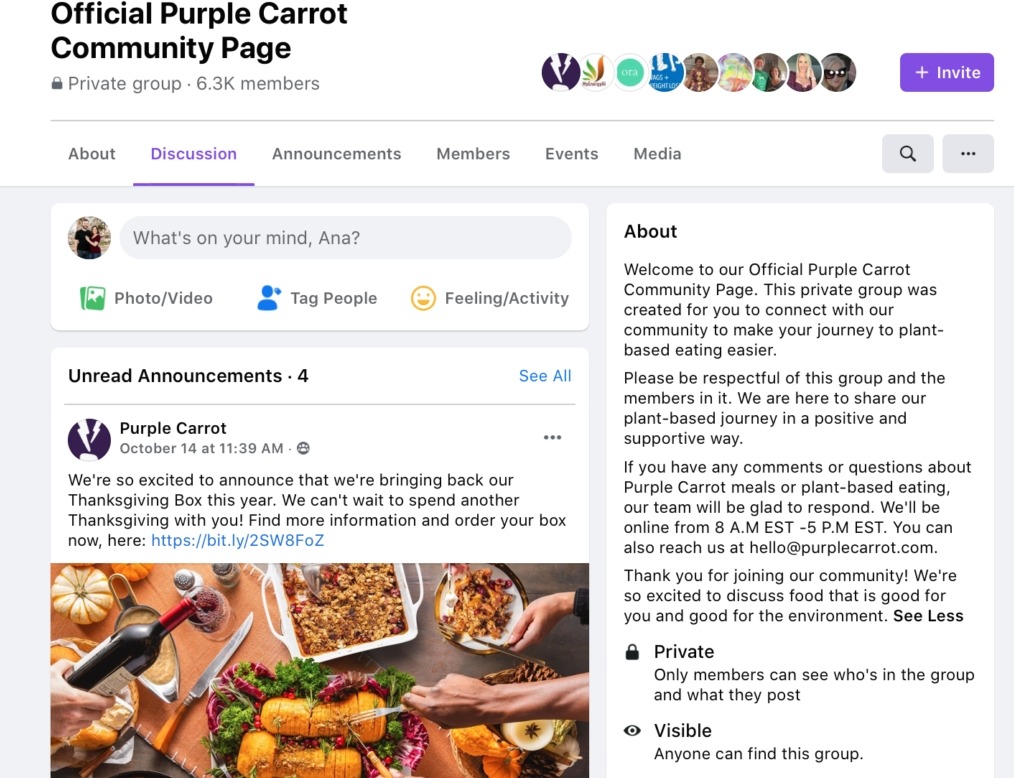Open the group's three-dot options menu
The image size is (1014, 778).
click(967, 154)
